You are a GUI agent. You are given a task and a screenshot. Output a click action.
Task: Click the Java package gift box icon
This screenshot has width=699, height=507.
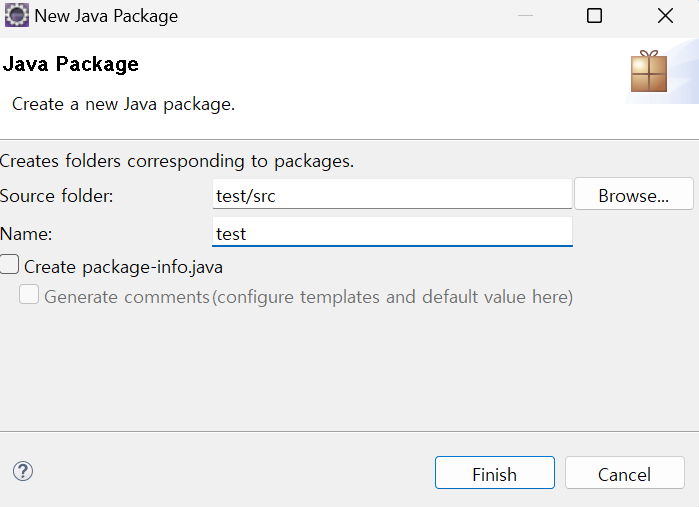[648, 72]
